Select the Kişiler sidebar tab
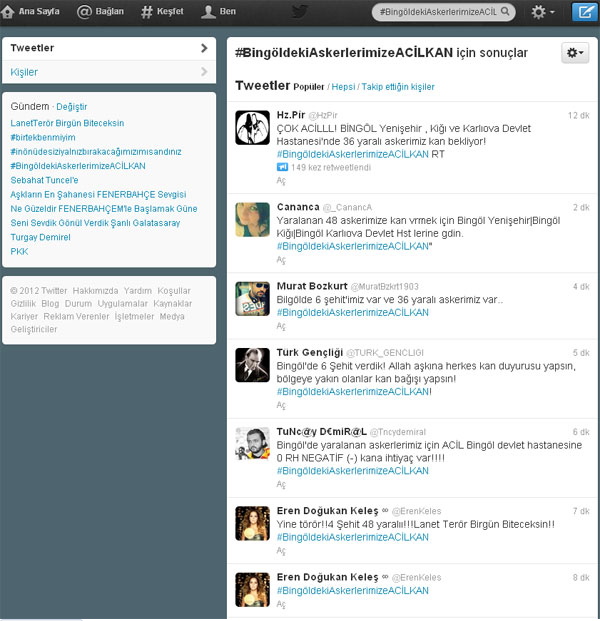600x621 pixels. 109,72
